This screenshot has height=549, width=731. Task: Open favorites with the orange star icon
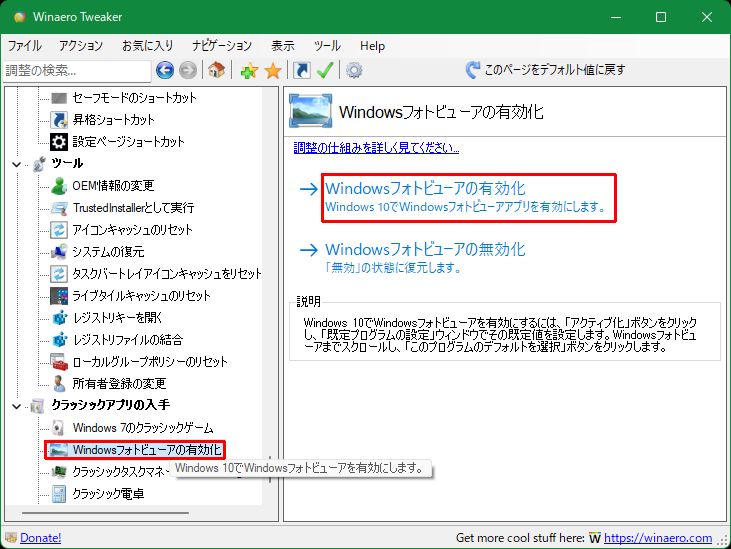tap(273, 71)
